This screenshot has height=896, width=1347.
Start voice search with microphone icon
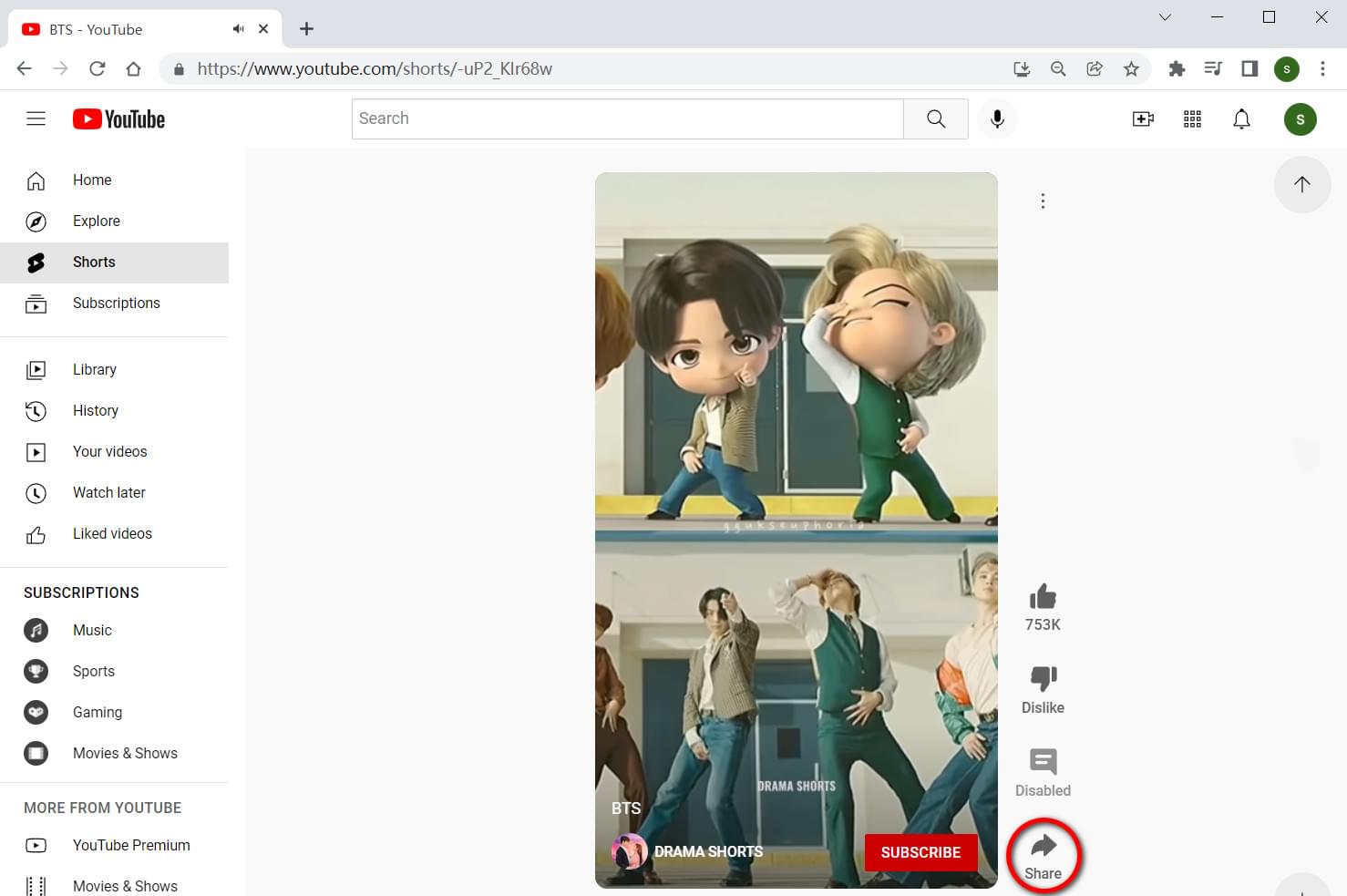997,118
